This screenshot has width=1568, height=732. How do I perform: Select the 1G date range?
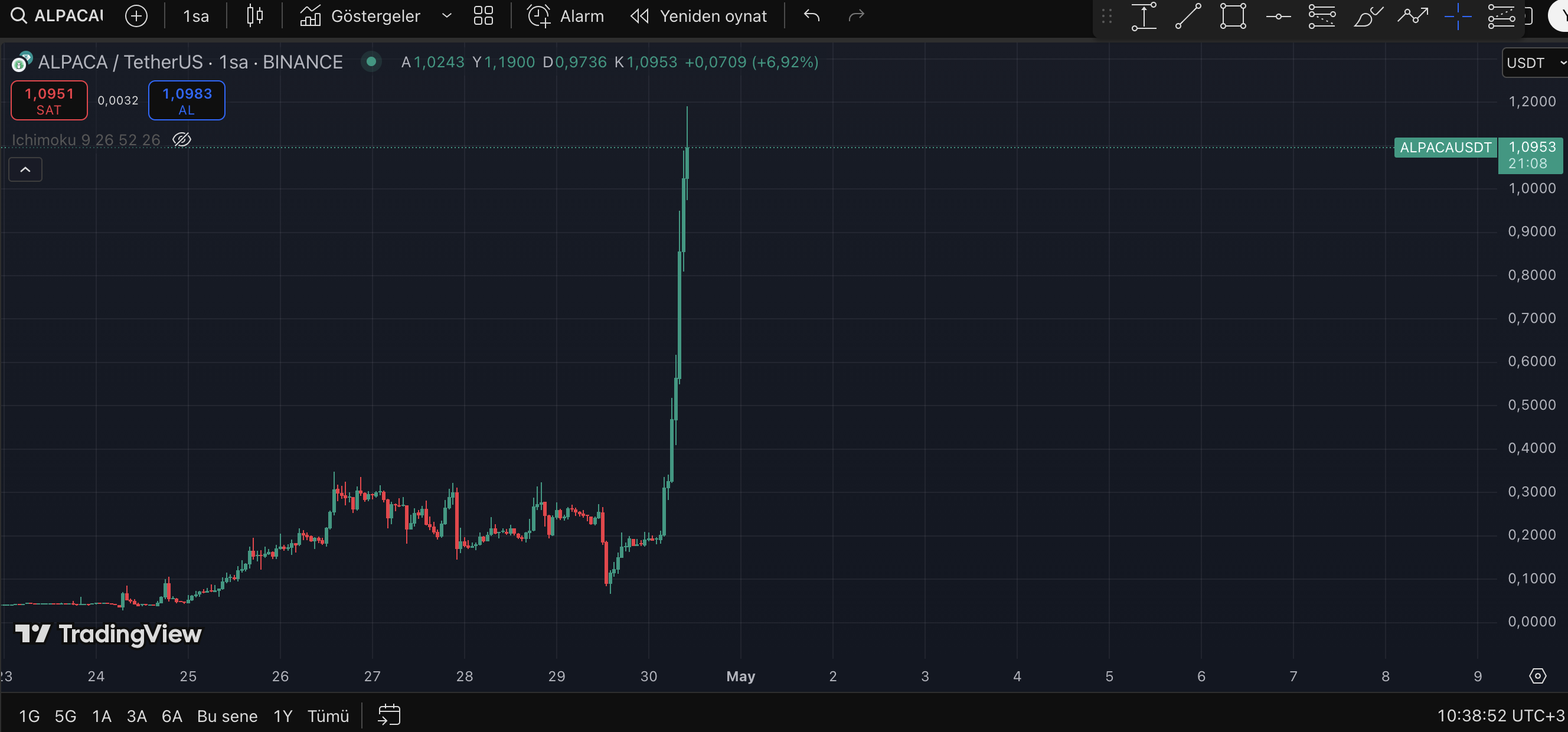coord(29,715)
